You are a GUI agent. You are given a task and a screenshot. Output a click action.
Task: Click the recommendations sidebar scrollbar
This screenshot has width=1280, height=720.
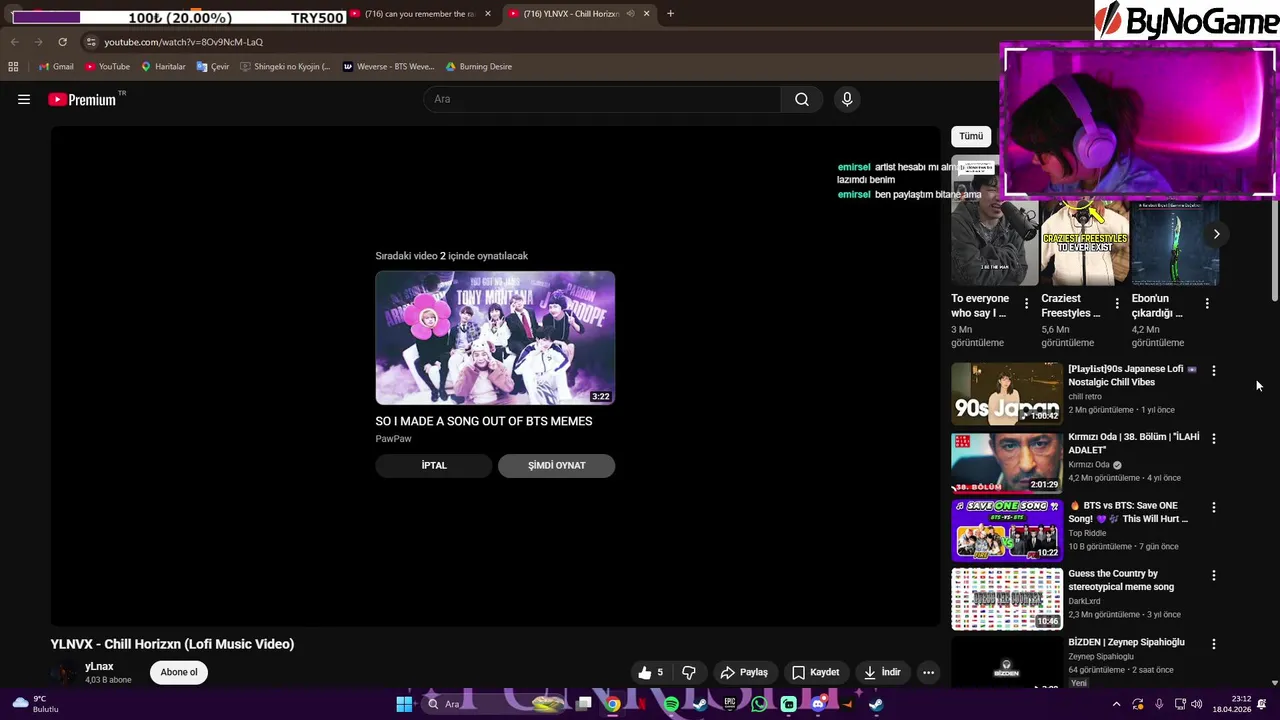(1274, 250)
